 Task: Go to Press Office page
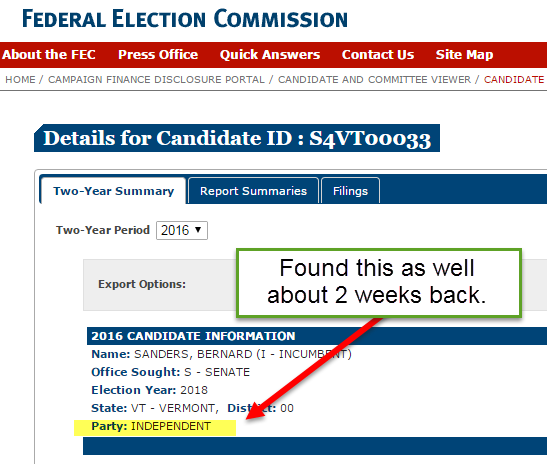click(158, 55)
